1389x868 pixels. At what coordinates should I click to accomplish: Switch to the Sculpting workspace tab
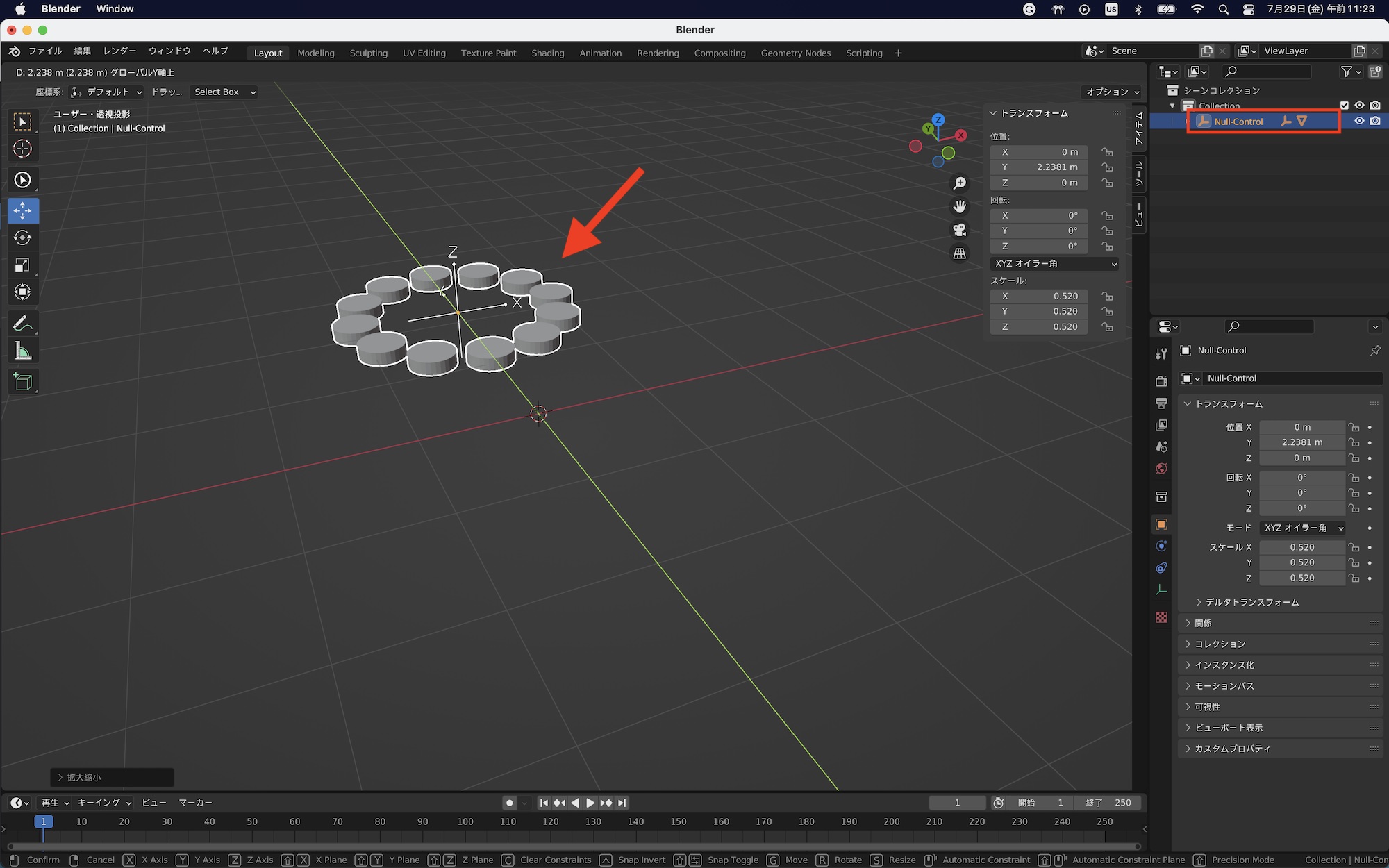[x=368, y=53]
